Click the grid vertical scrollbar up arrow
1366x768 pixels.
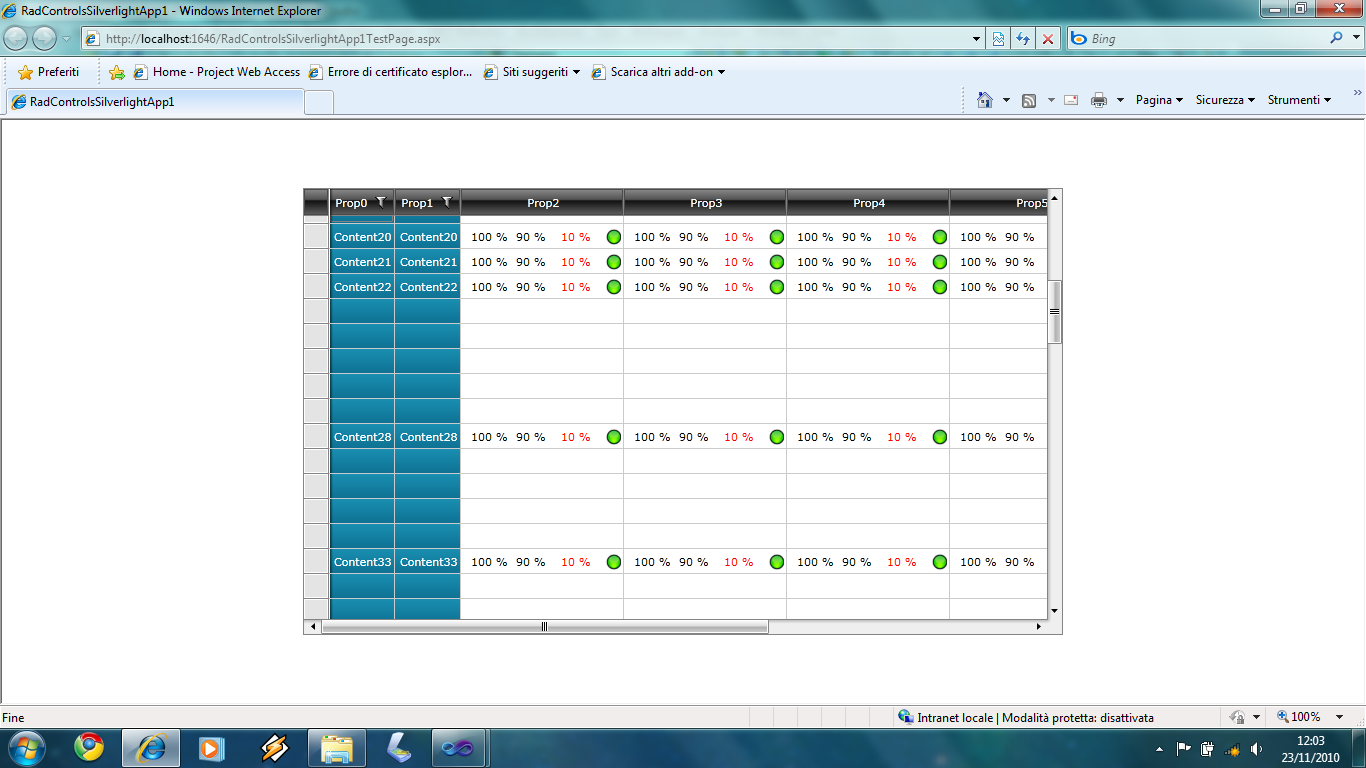point(1054,197)
